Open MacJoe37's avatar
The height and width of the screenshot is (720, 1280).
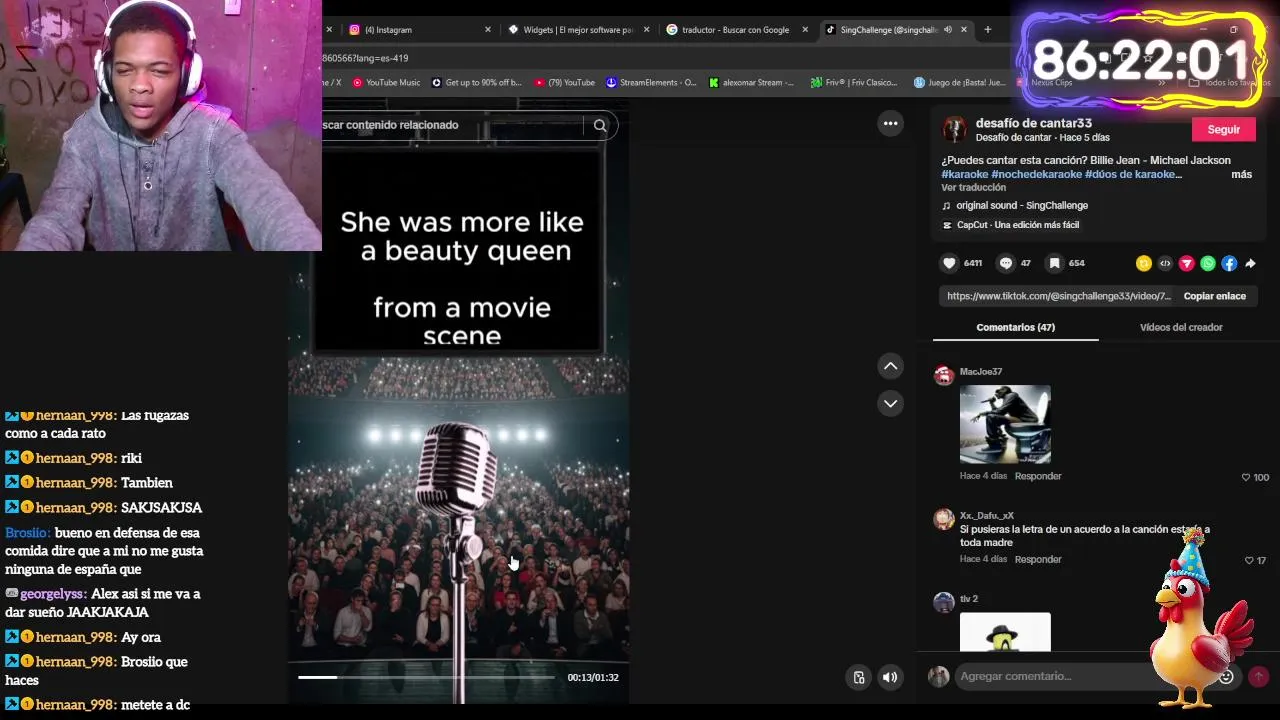pyautogui.click(x=943, y=376)
